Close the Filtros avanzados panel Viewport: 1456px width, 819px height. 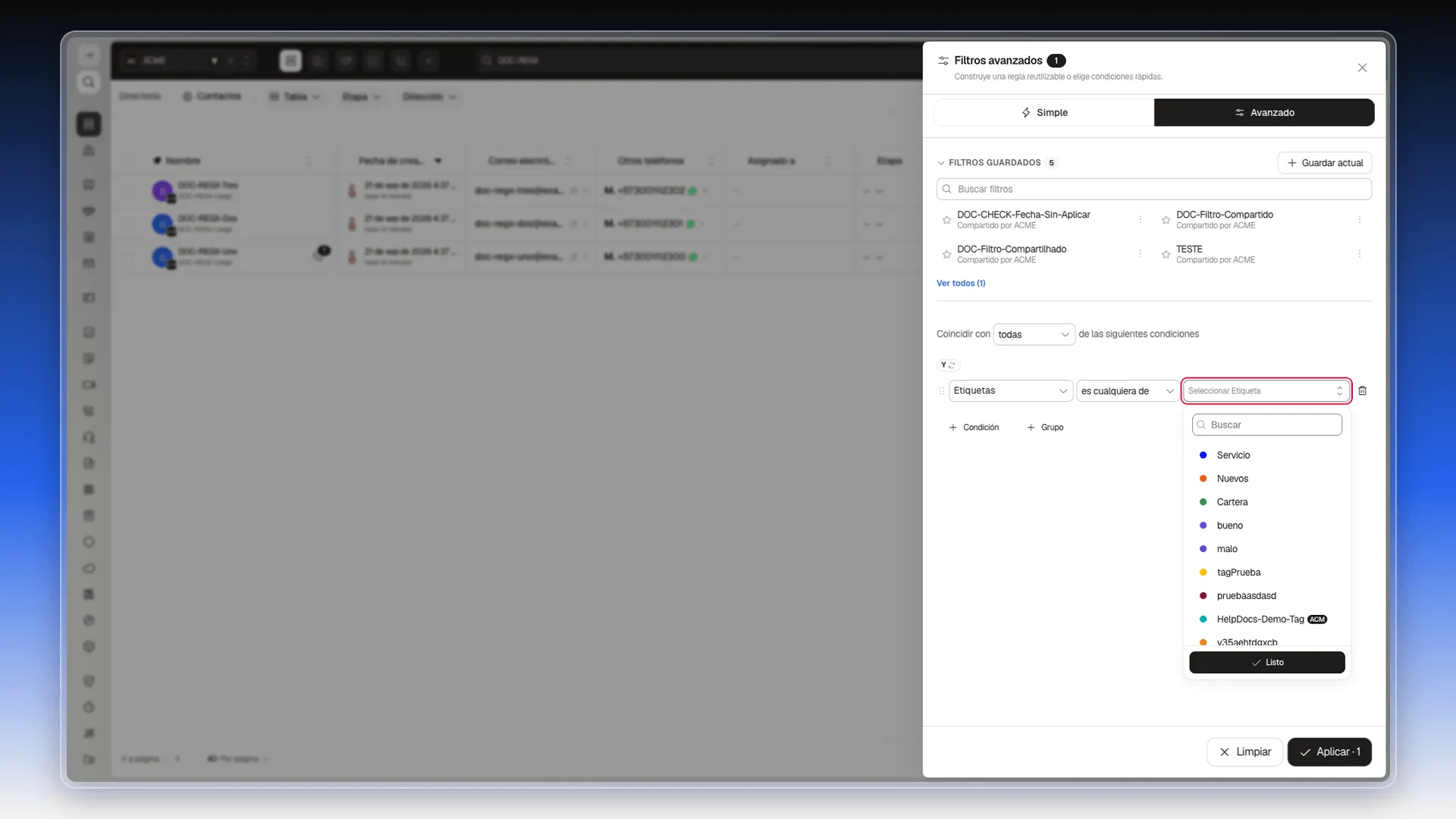point(1362,67)
